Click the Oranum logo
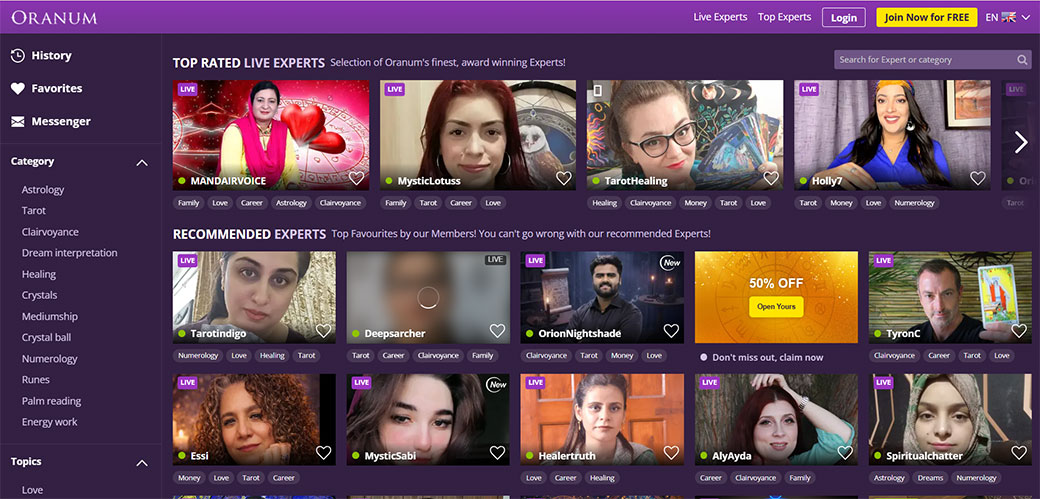 54,17
